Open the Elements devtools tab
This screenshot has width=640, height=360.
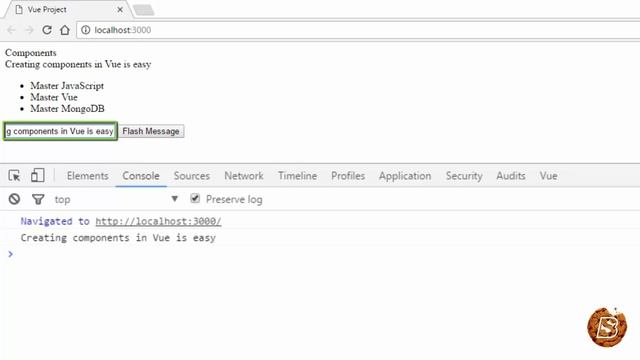click(x=88, y=176)
